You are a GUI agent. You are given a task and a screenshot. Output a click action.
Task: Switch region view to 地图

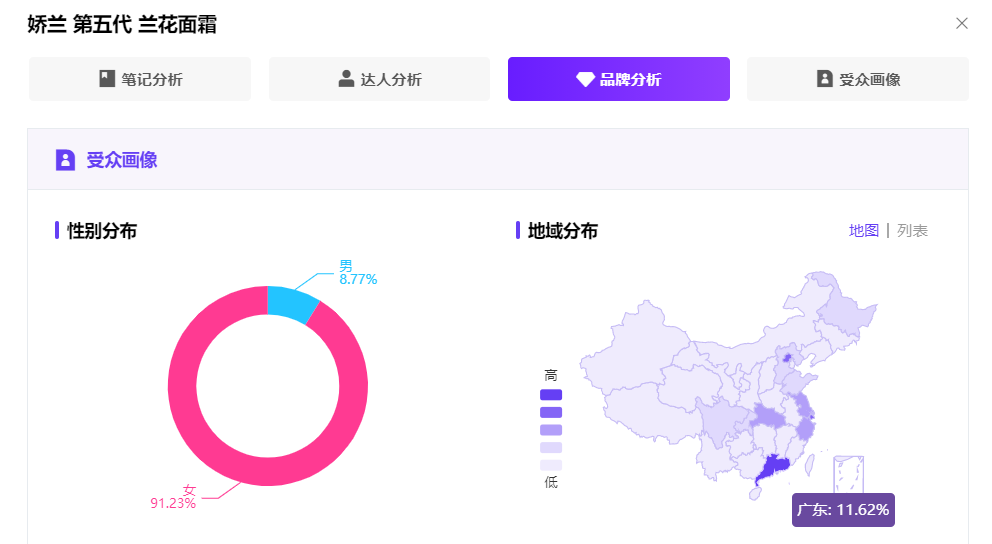[864, 231]
